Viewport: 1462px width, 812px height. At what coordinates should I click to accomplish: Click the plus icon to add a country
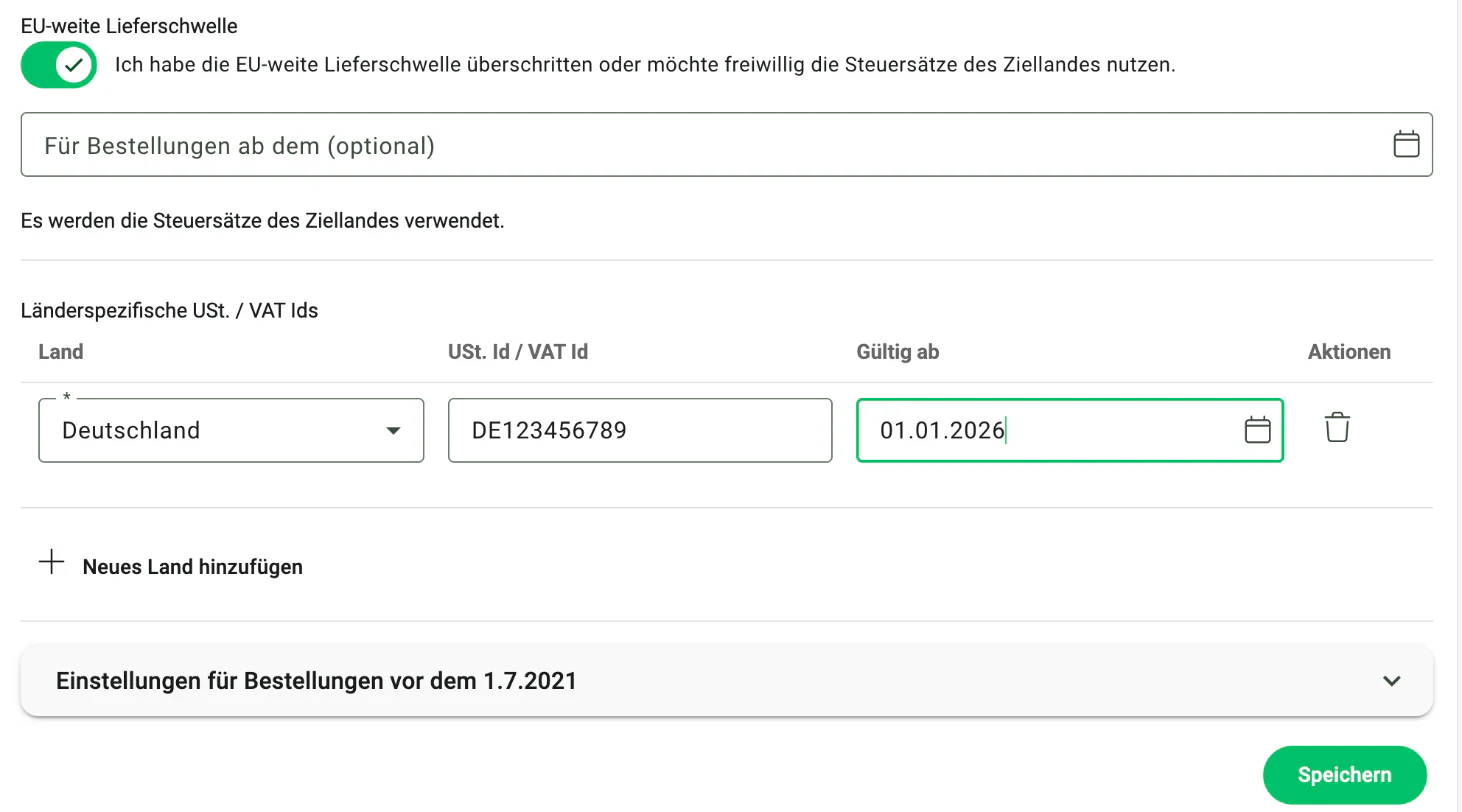point(51,562)
